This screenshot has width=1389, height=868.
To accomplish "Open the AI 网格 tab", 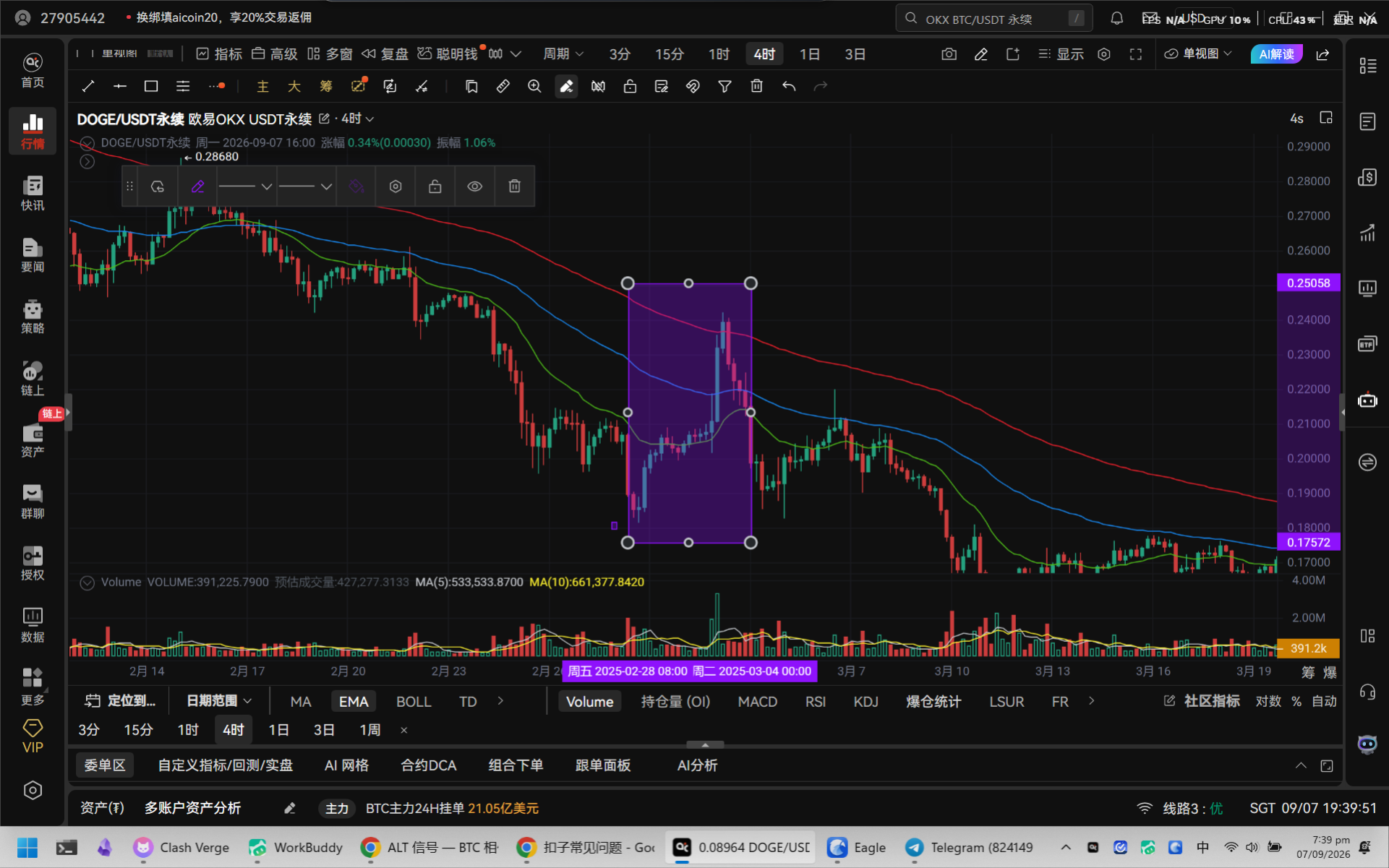I will (346, 765).
